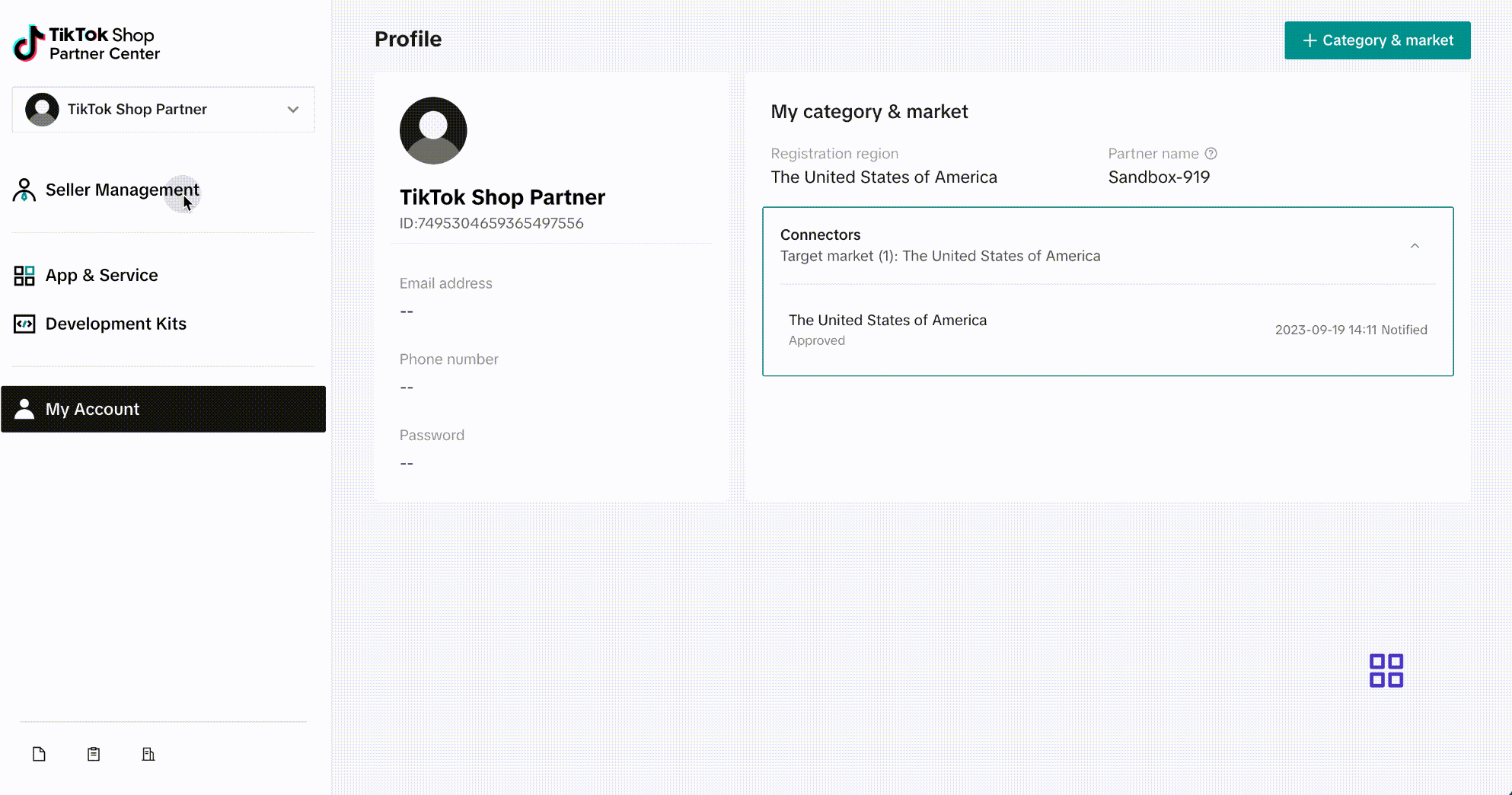
Task: Click the help icon beside Partner name
Action: point(1211,153)
